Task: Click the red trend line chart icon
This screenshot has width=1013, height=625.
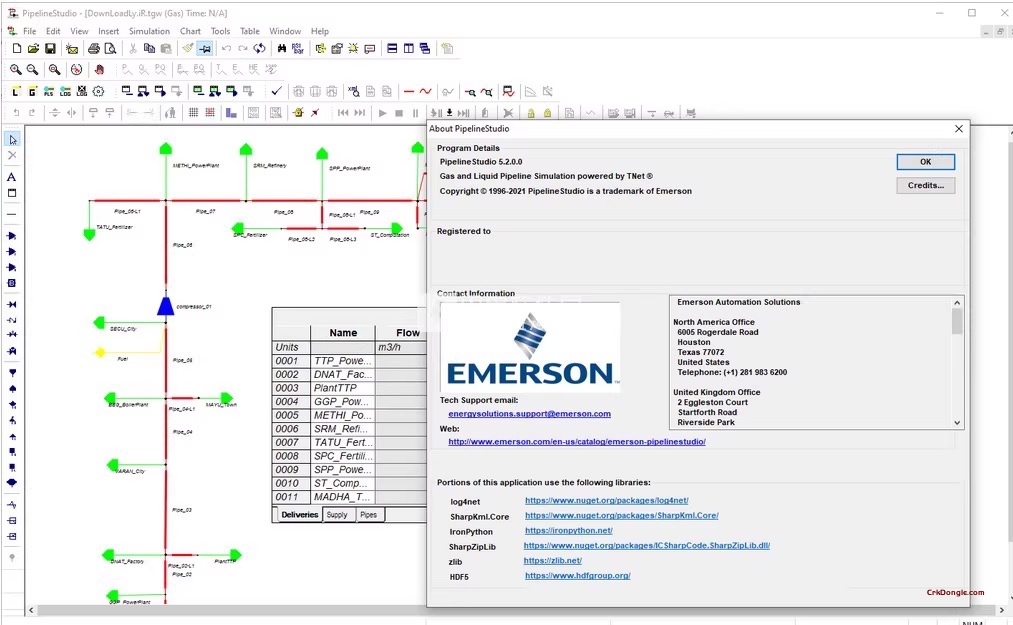Action: 506,91
